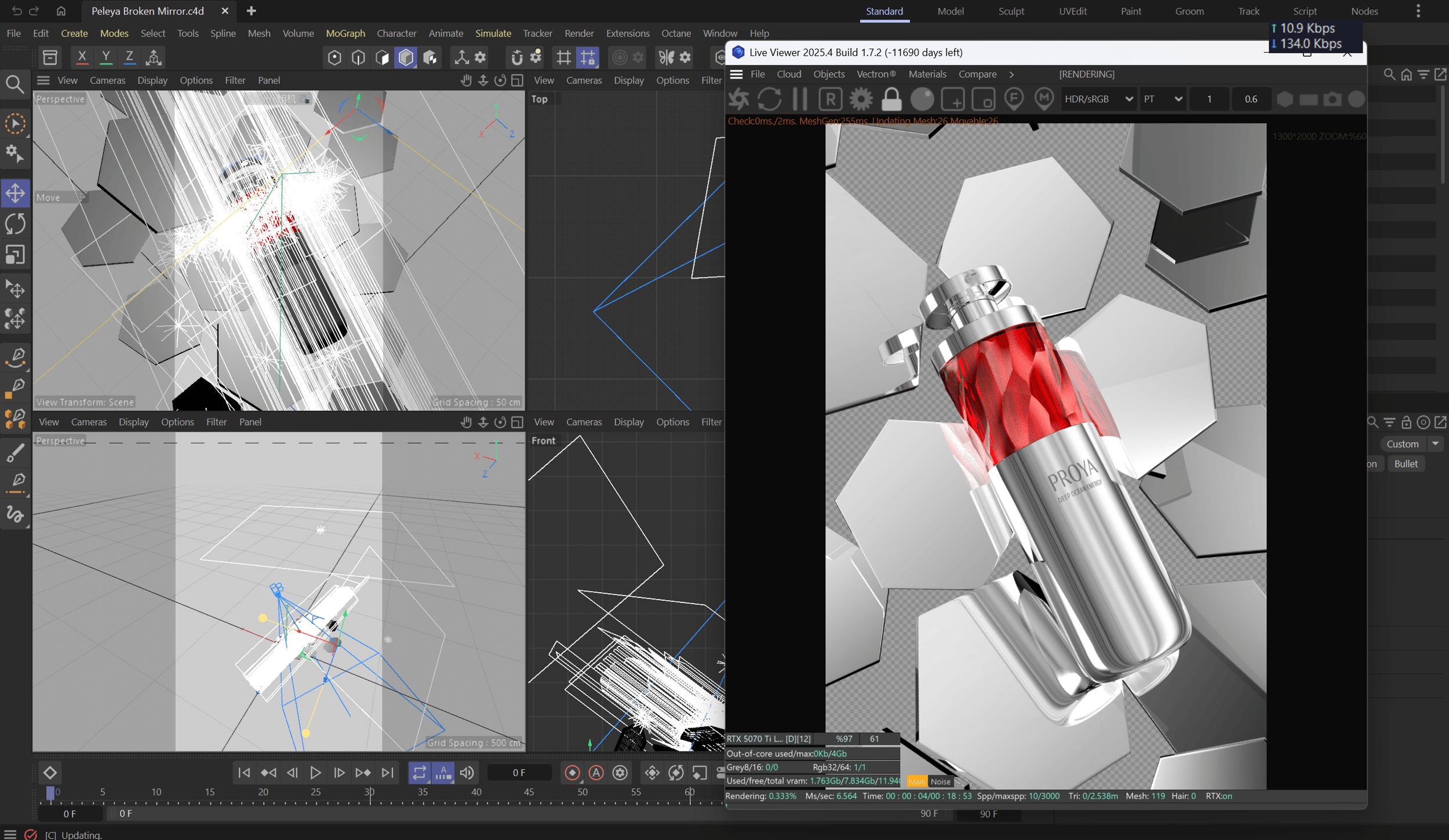Click the 0.6 value field in Live Viewer
The width and height of the screenshot is (1449, 840).
(1251, 99)
